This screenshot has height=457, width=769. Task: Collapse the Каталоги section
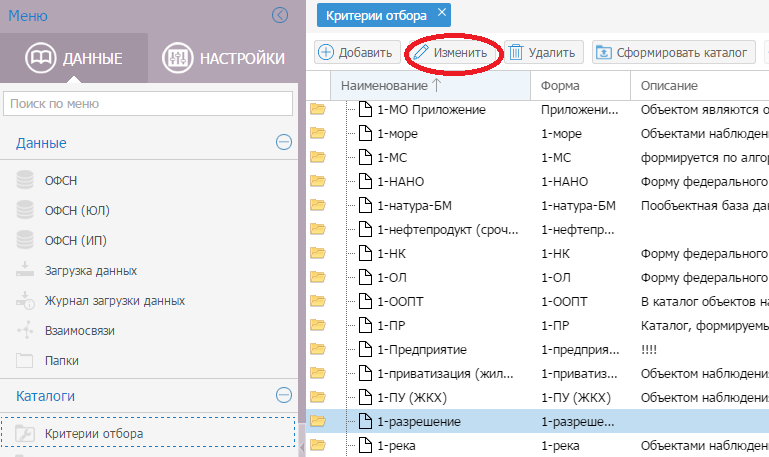pos(284,395)
